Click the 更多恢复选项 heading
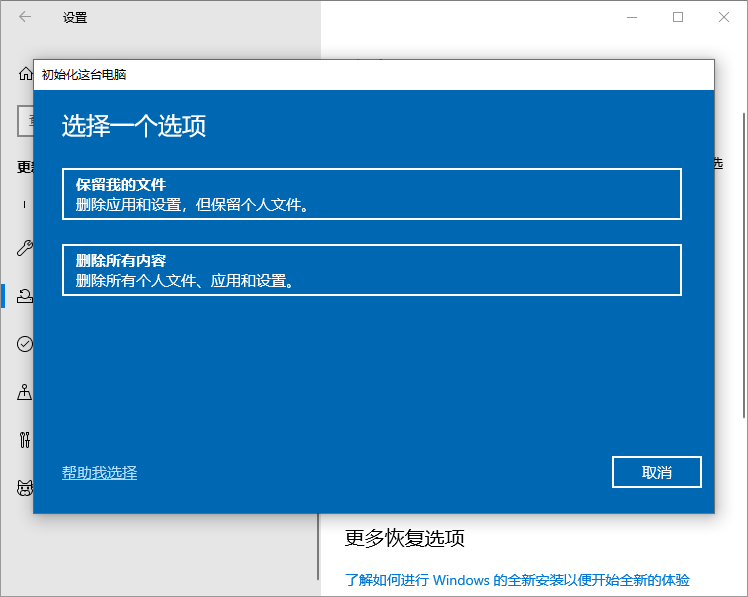The width and height of the screenshot is (748, 597). (x=405, y=538)
